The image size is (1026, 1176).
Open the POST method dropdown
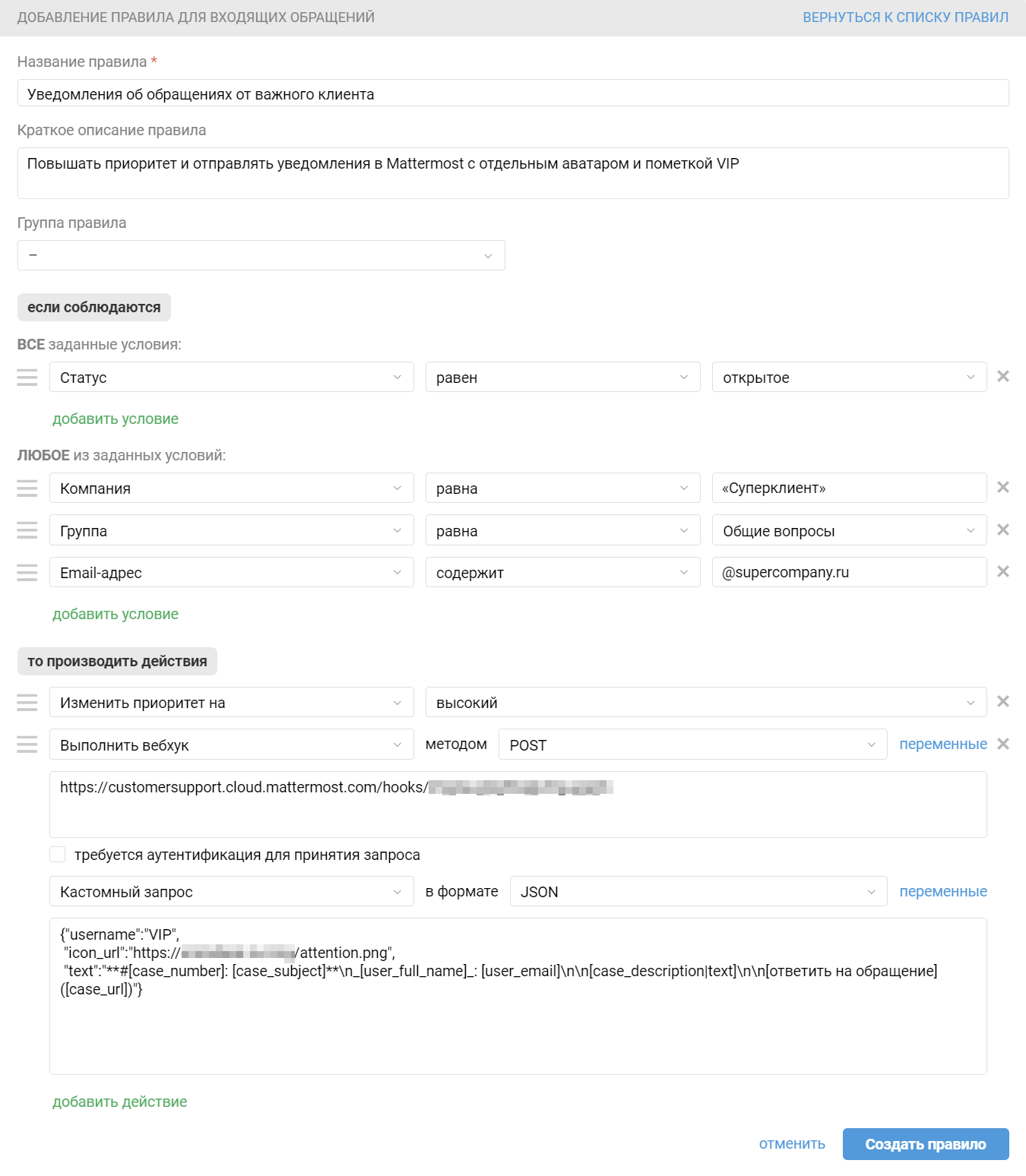tap(692, 744)
